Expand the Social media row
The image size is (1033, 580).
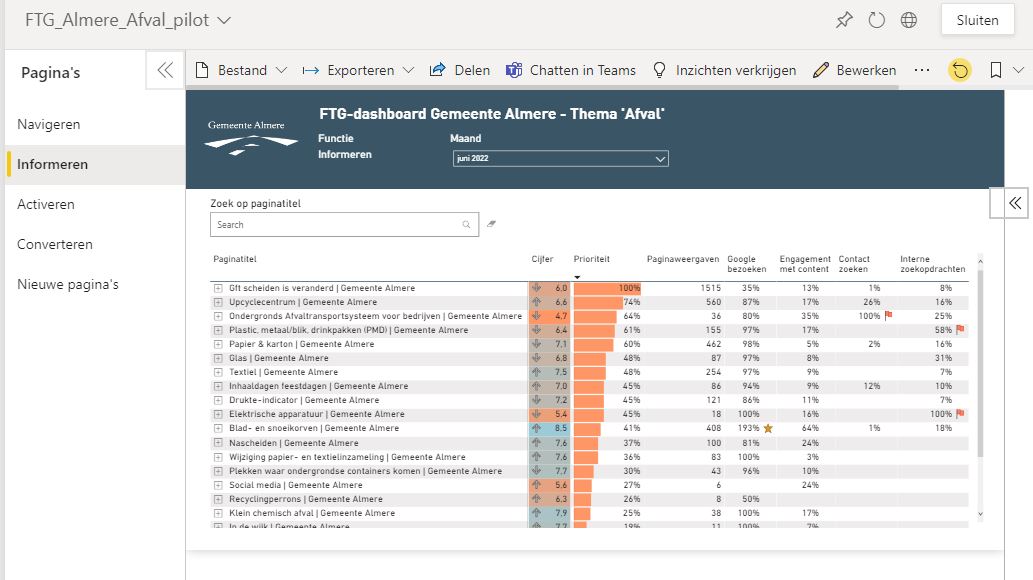click(x=218, y=485)
